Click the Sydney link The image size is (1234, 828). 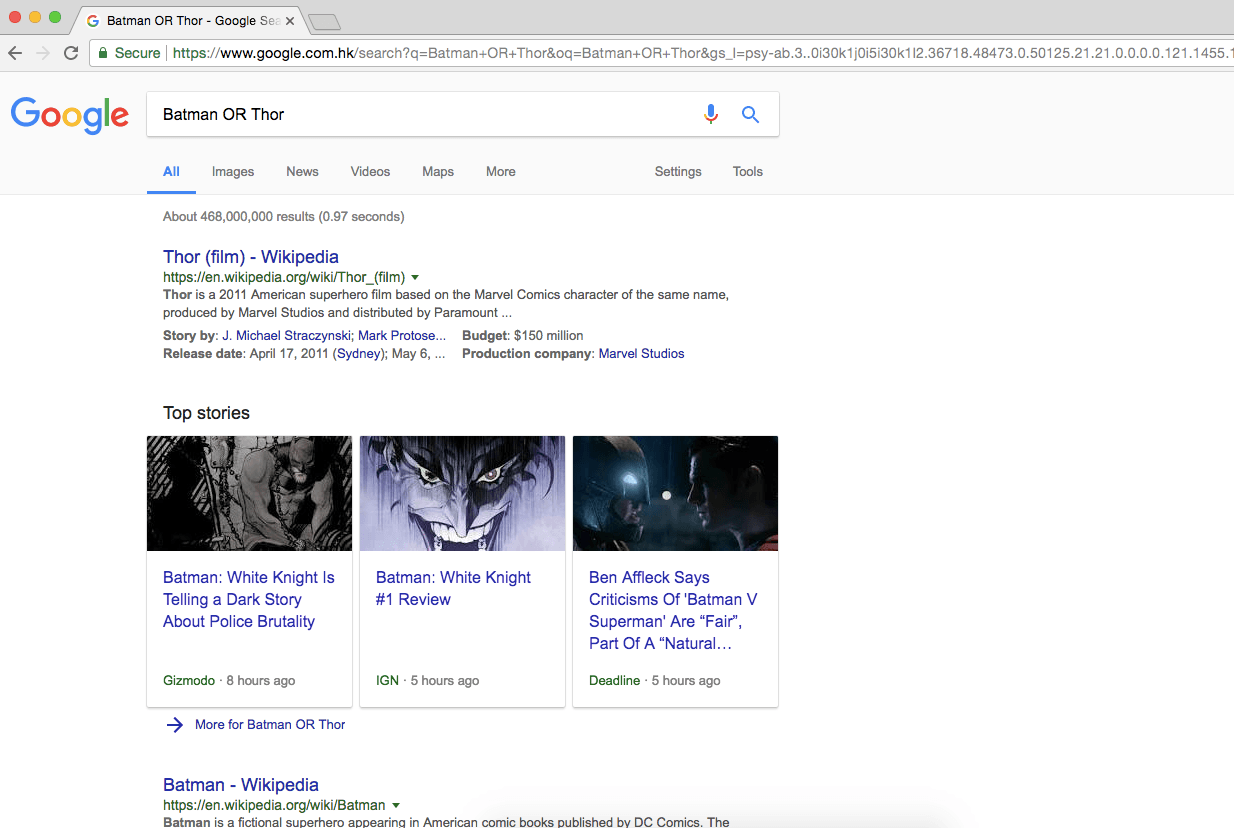click(x=357, y=354)
